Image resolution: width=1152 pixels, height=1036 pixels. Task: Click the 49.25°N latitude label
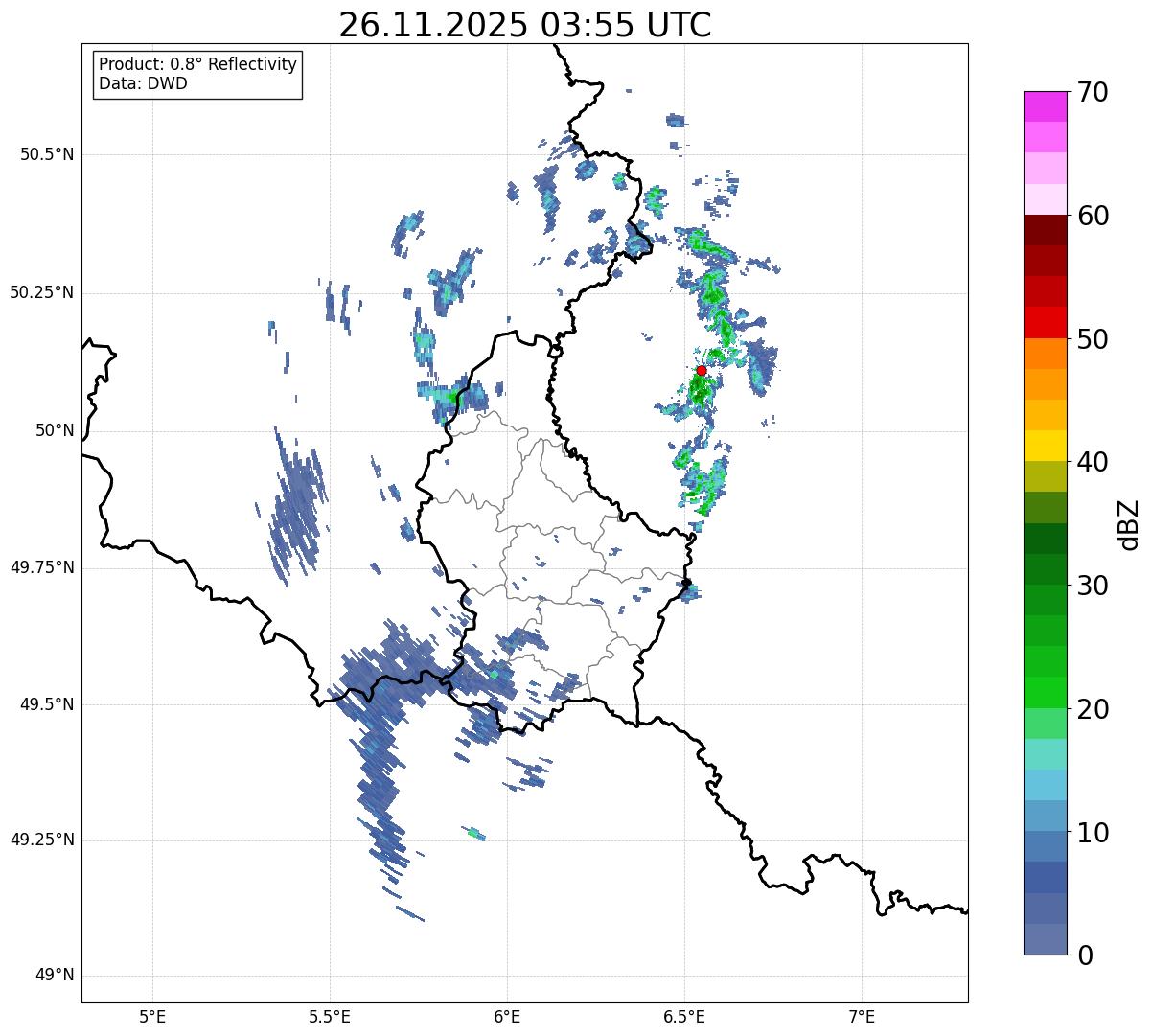point(42,840)
